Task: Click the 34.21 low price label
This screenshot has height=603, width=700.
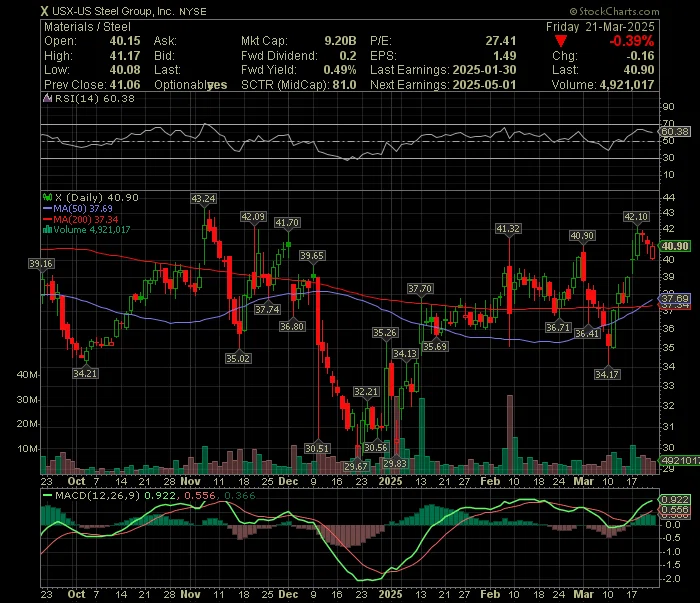Action: (x=85, y=374)
